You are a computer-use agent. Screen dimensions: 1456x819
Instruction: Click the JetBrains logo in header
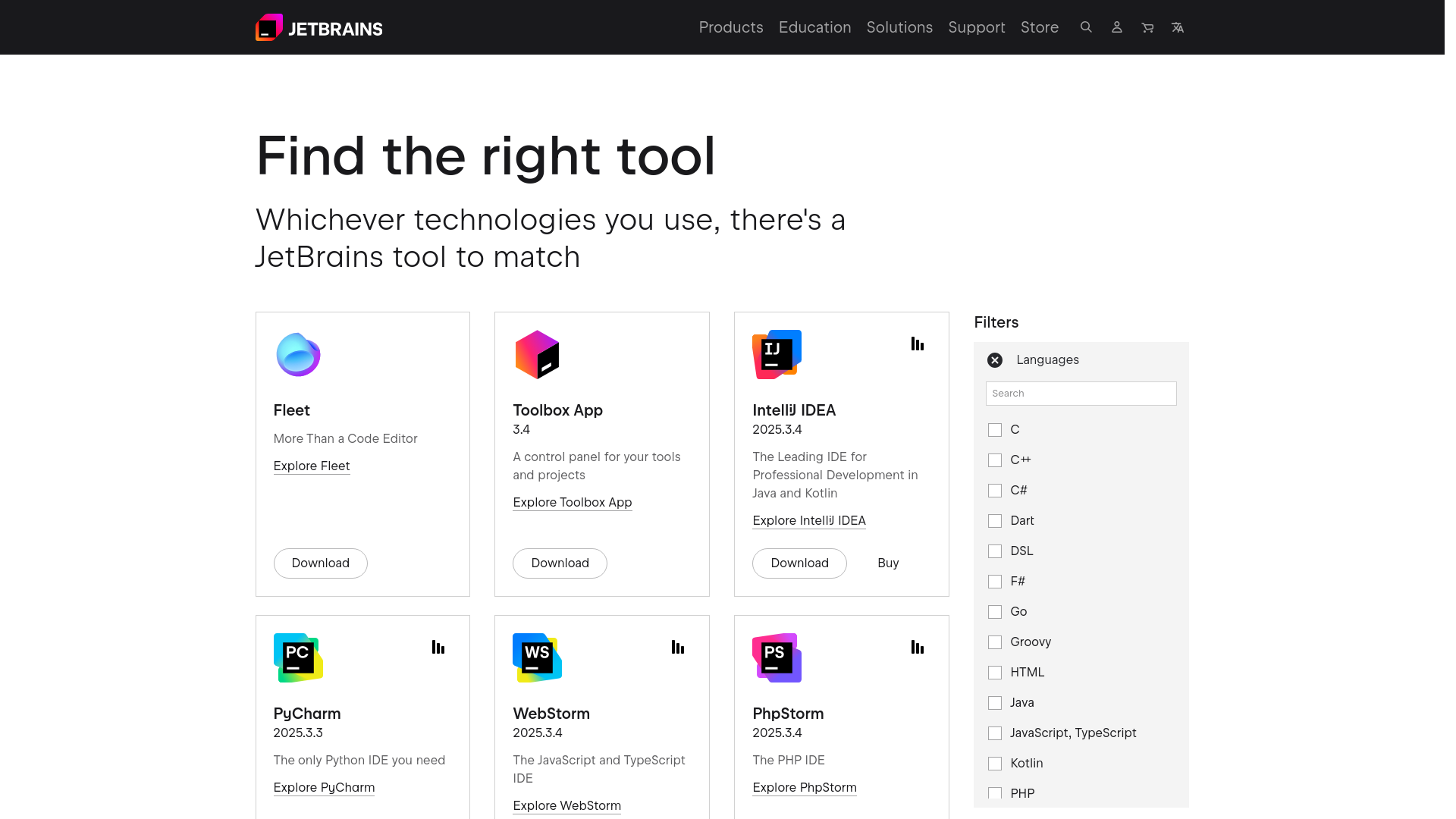click(x=318, y=28)
